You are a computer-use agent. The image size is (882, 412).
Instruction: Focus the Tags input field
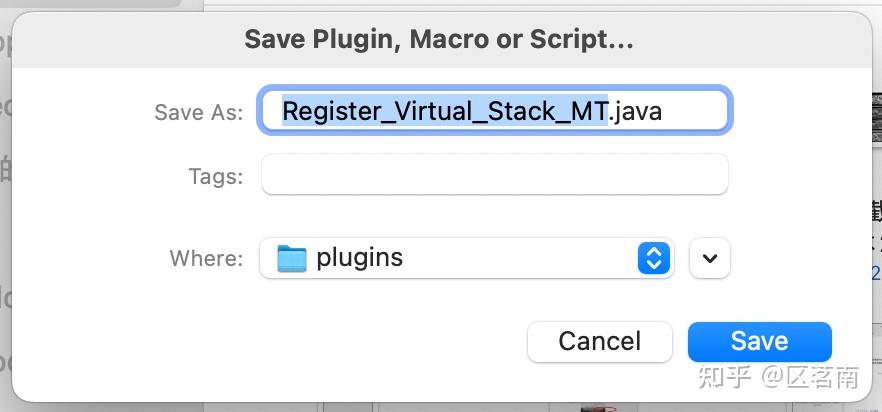(494, 176)
